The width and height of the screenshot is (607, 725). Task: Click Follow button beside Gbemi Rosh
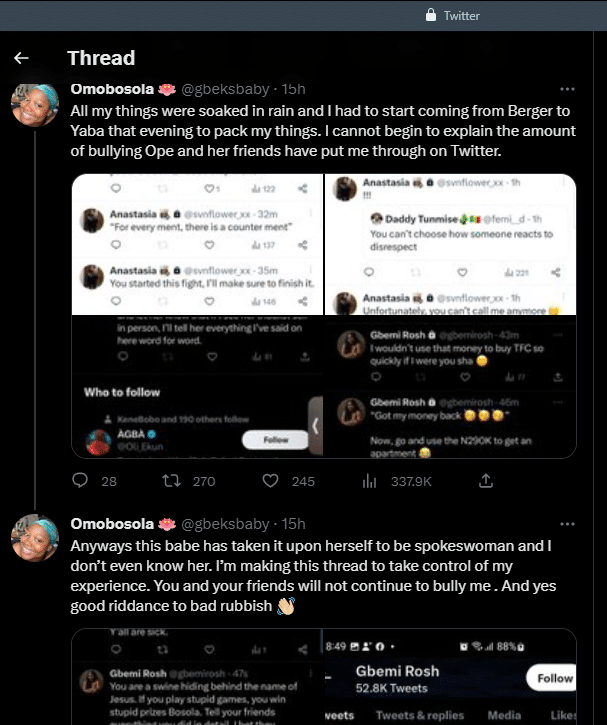[554, 677]
